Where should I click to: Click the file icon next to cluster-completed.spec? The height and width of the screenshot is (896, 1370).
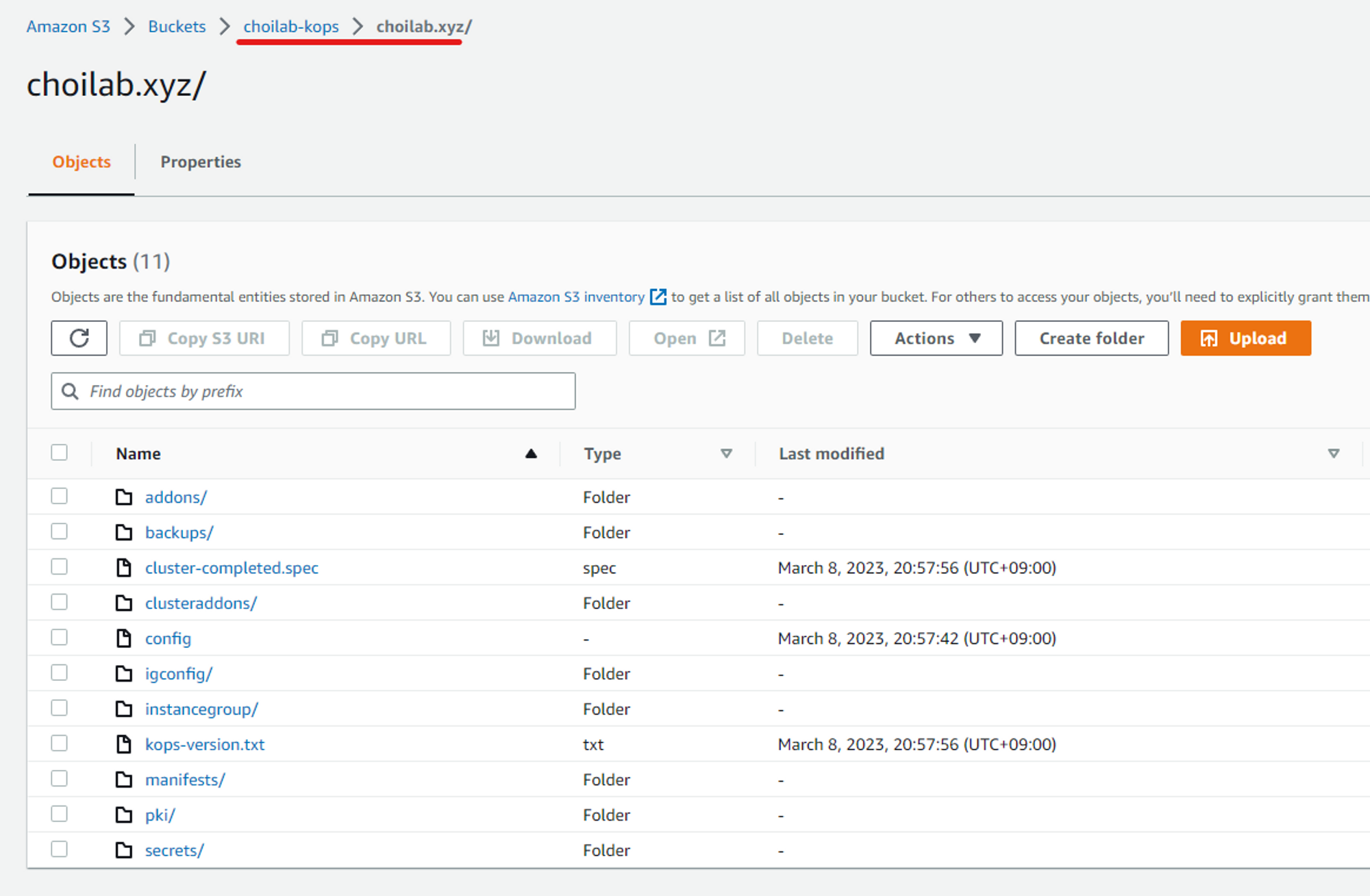click(x=124, y=568)
